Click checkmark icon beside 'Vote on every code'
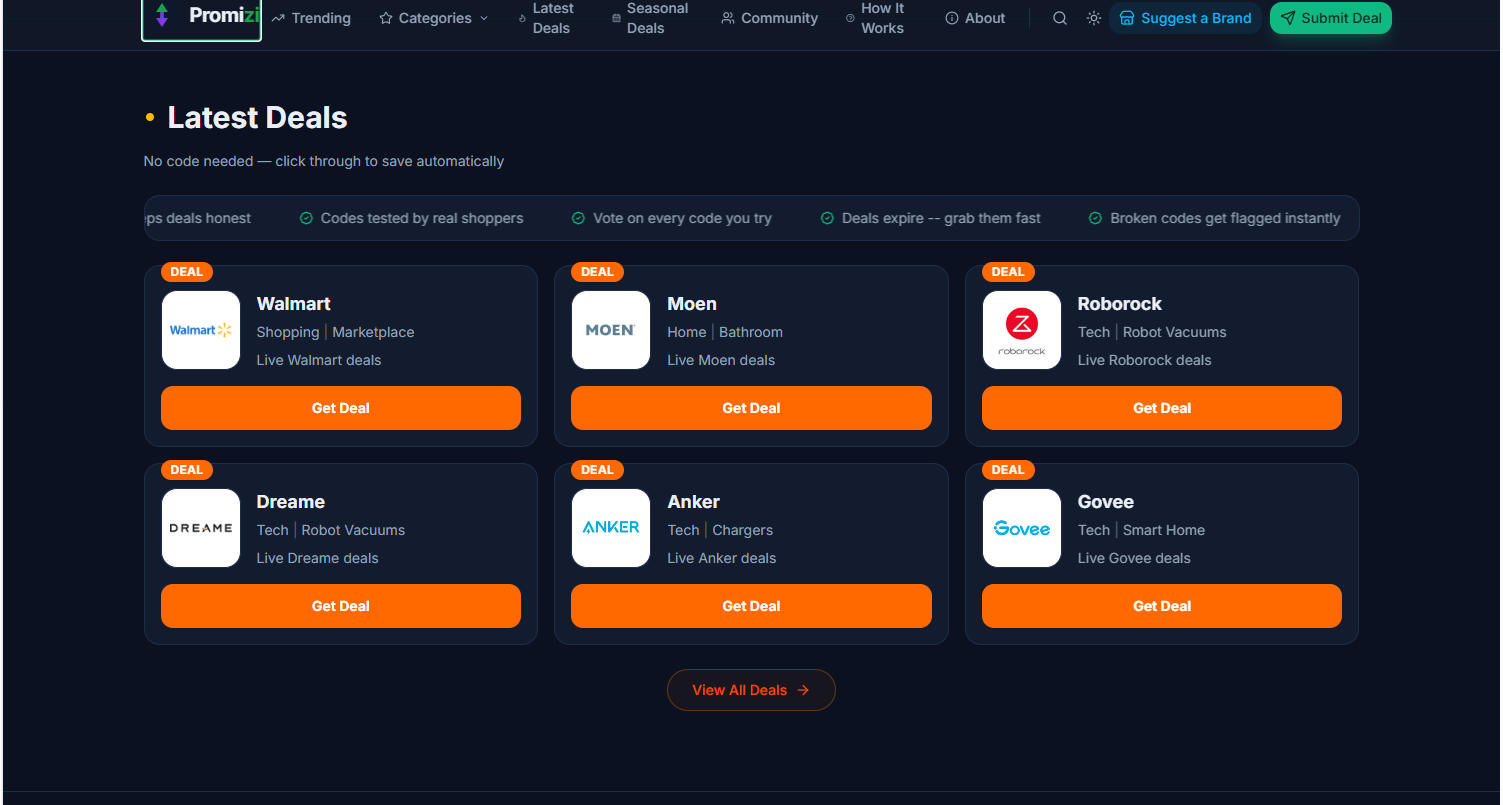 [x=578, y=218]
